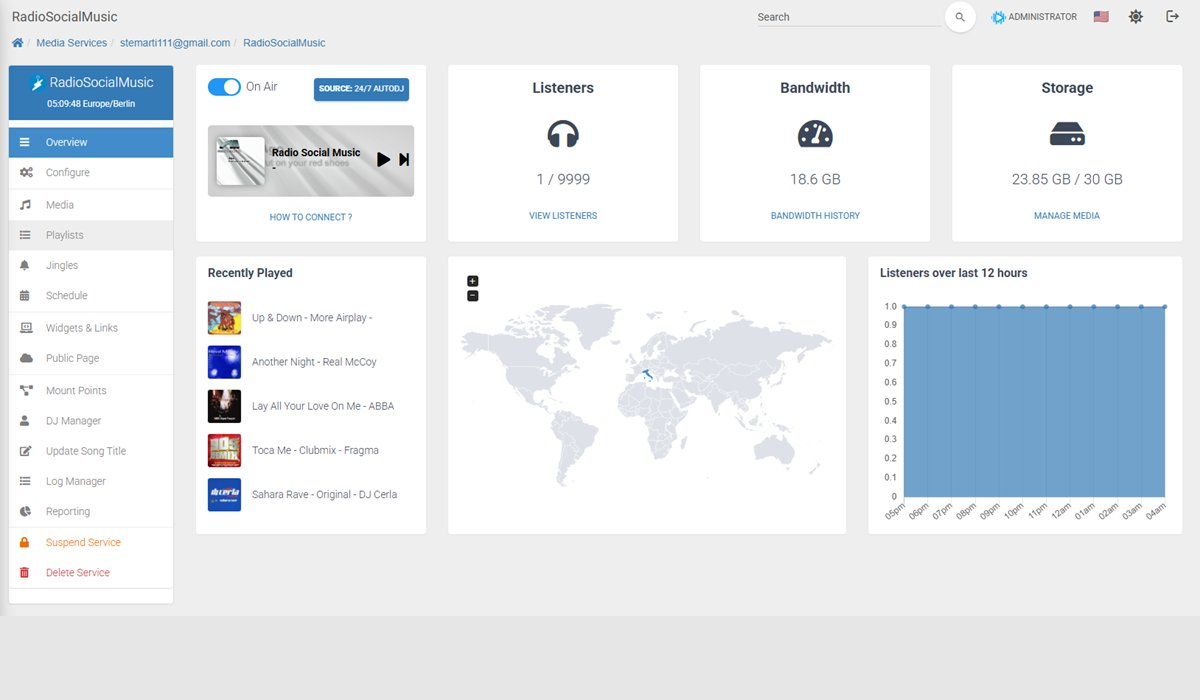Click Toca Me album thumbnail
This screenshot has height=700, width=1200.
[x=224, y=450]
